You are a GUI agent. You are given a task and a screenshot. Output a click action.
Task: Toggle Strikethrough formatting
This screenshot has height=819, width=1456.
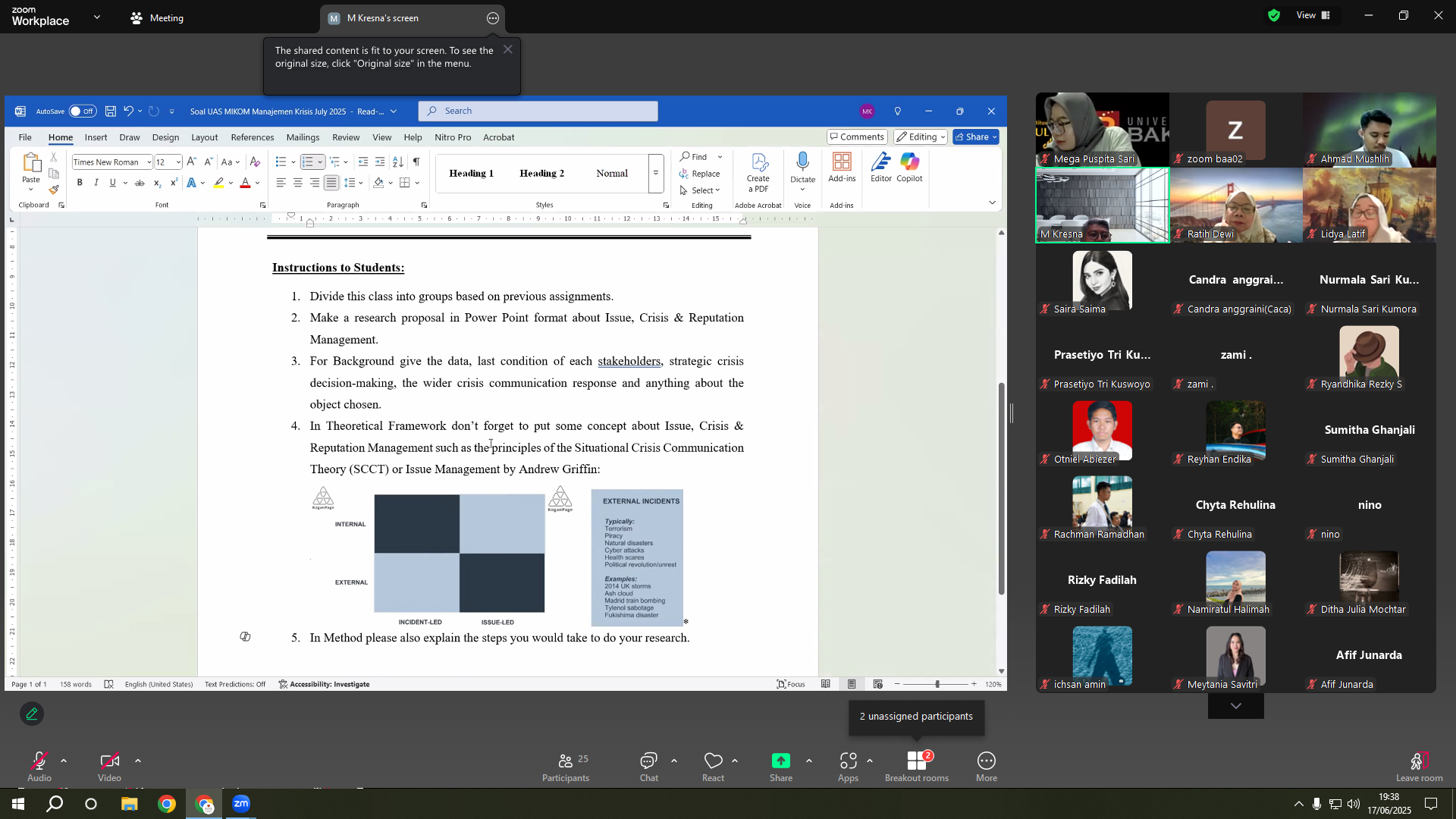coord(140,183)
